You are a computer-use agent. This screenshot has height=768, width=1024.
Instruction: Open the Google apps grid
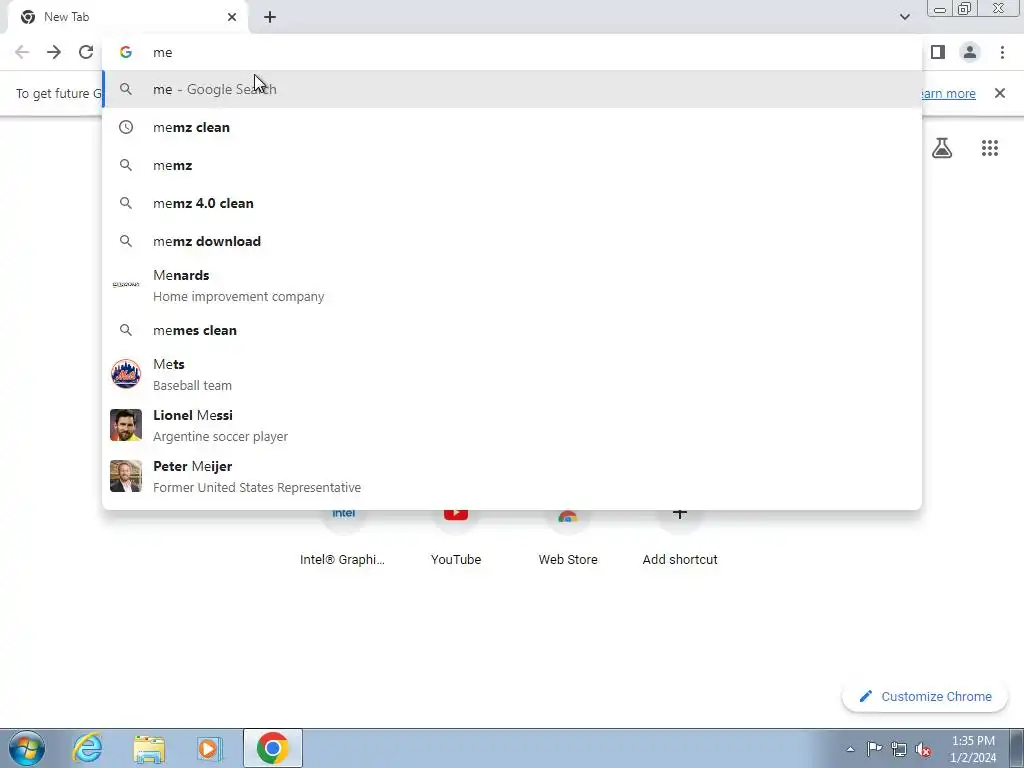click(x=990, y=148)
